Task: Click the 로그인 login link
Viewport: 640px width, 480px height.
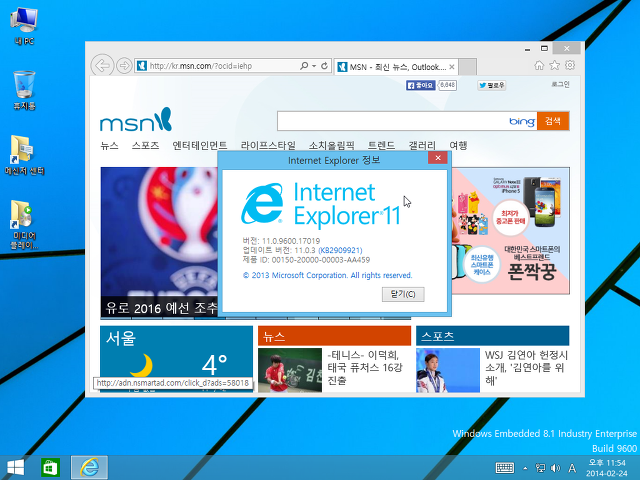Action: click(x=560, y=84)
